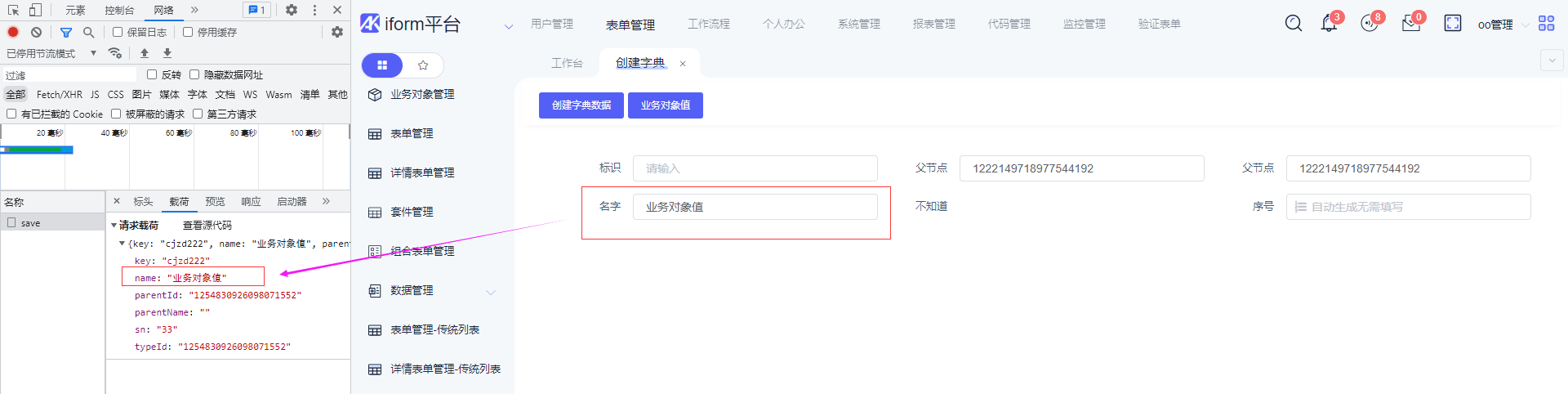Open the search magnifier in iform header

(x=1294, y=24)
